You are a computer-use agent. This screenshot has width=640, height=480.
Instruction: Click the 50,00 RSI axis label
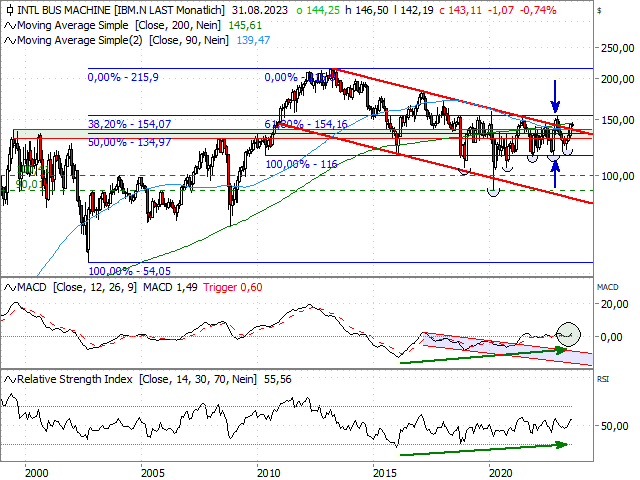click(x=615, y=426)
